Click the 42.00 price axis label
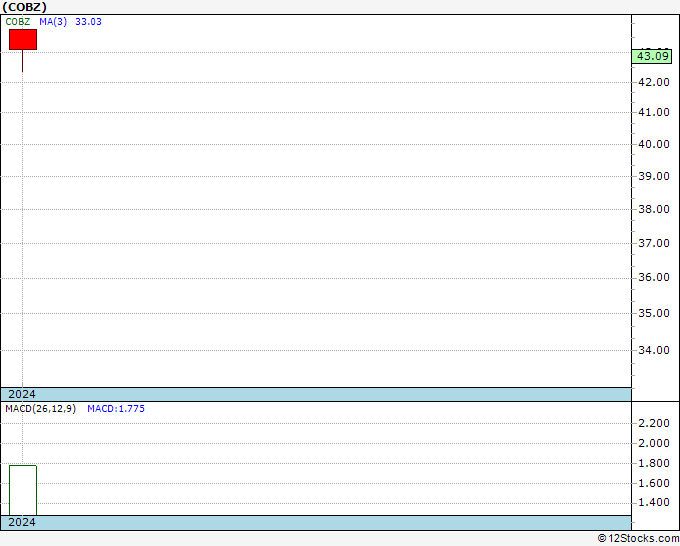The image size is (680, 546). [654, 82]
